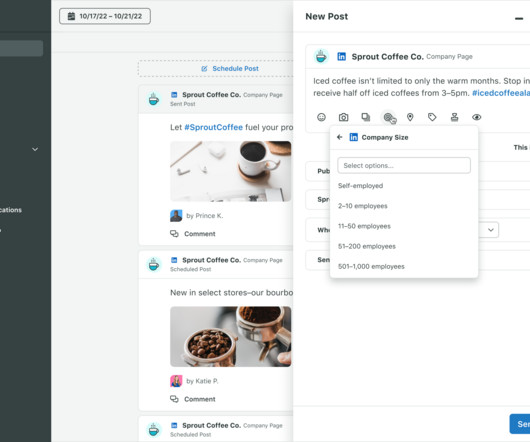Click the highlighted item in dark sidebar

click(21, 48)
